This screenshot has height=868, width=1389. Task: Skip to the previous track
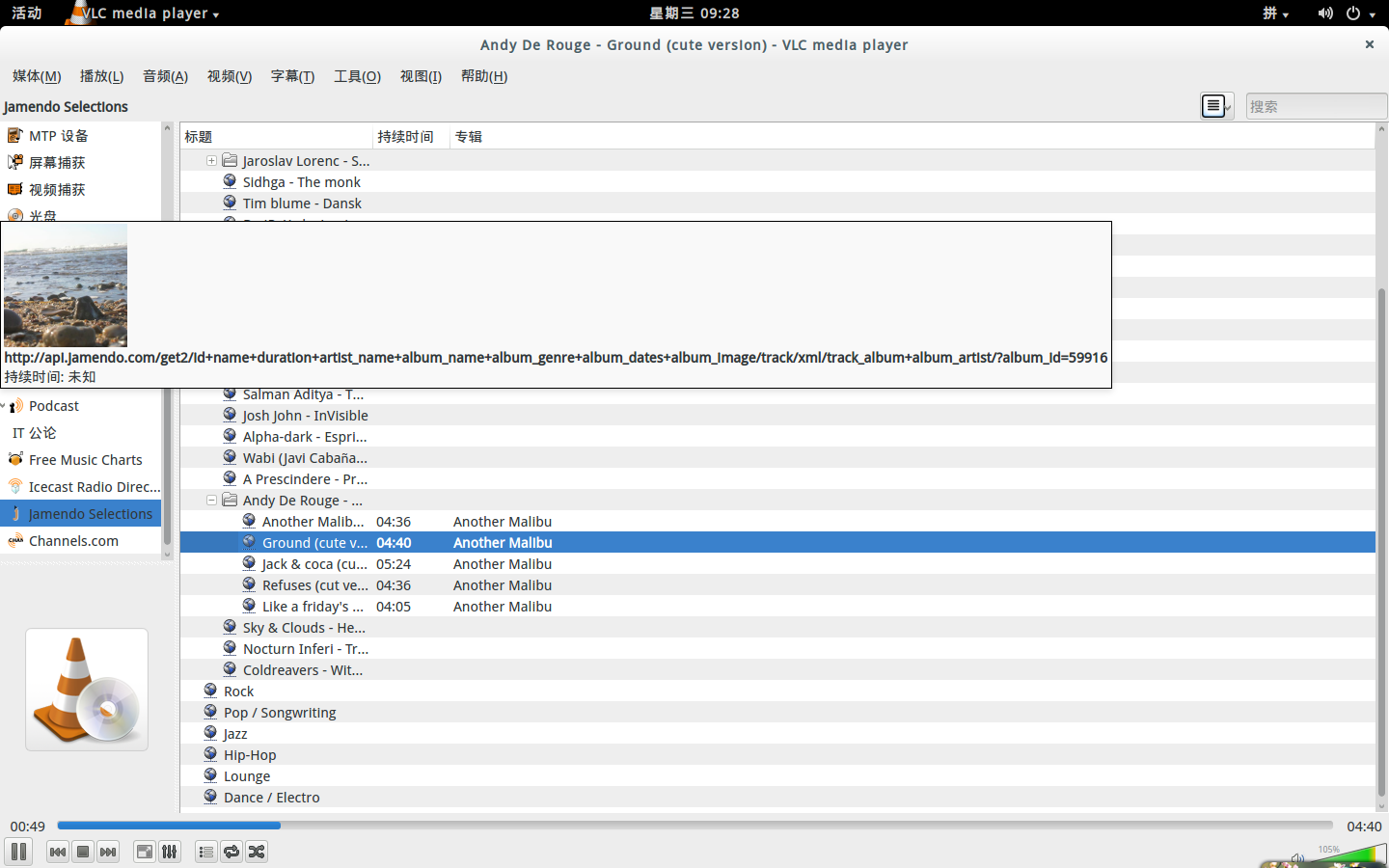coord(58,852)
